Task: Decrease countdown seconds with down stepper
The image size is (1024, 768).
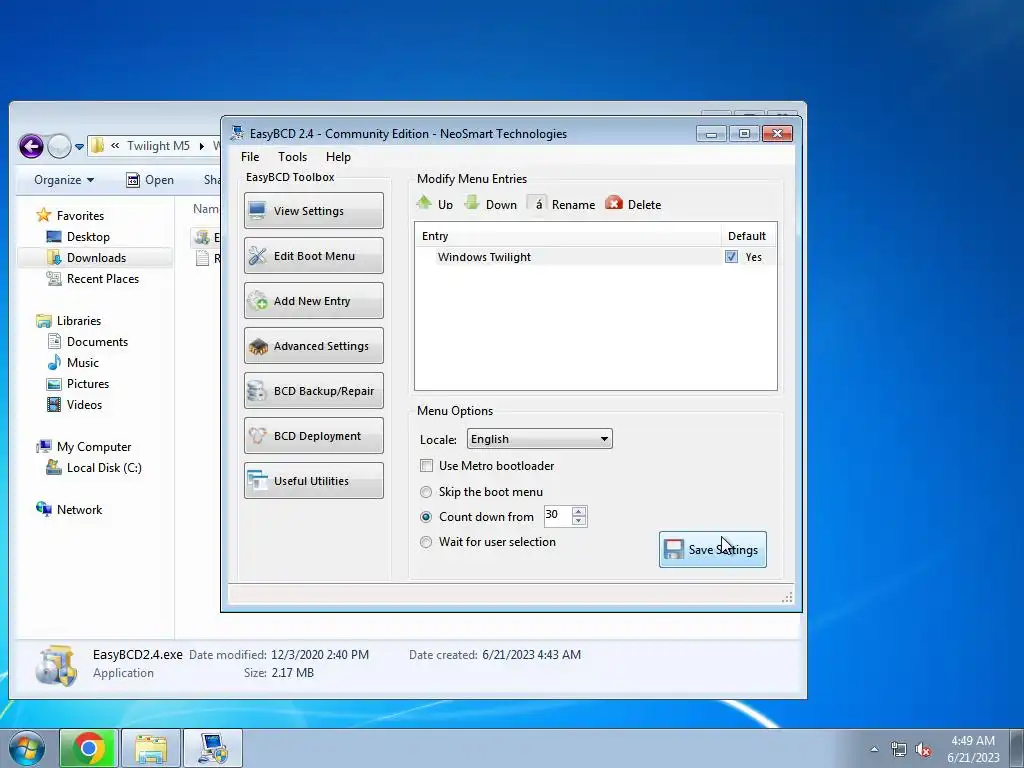Action: (x=579, y=520)
